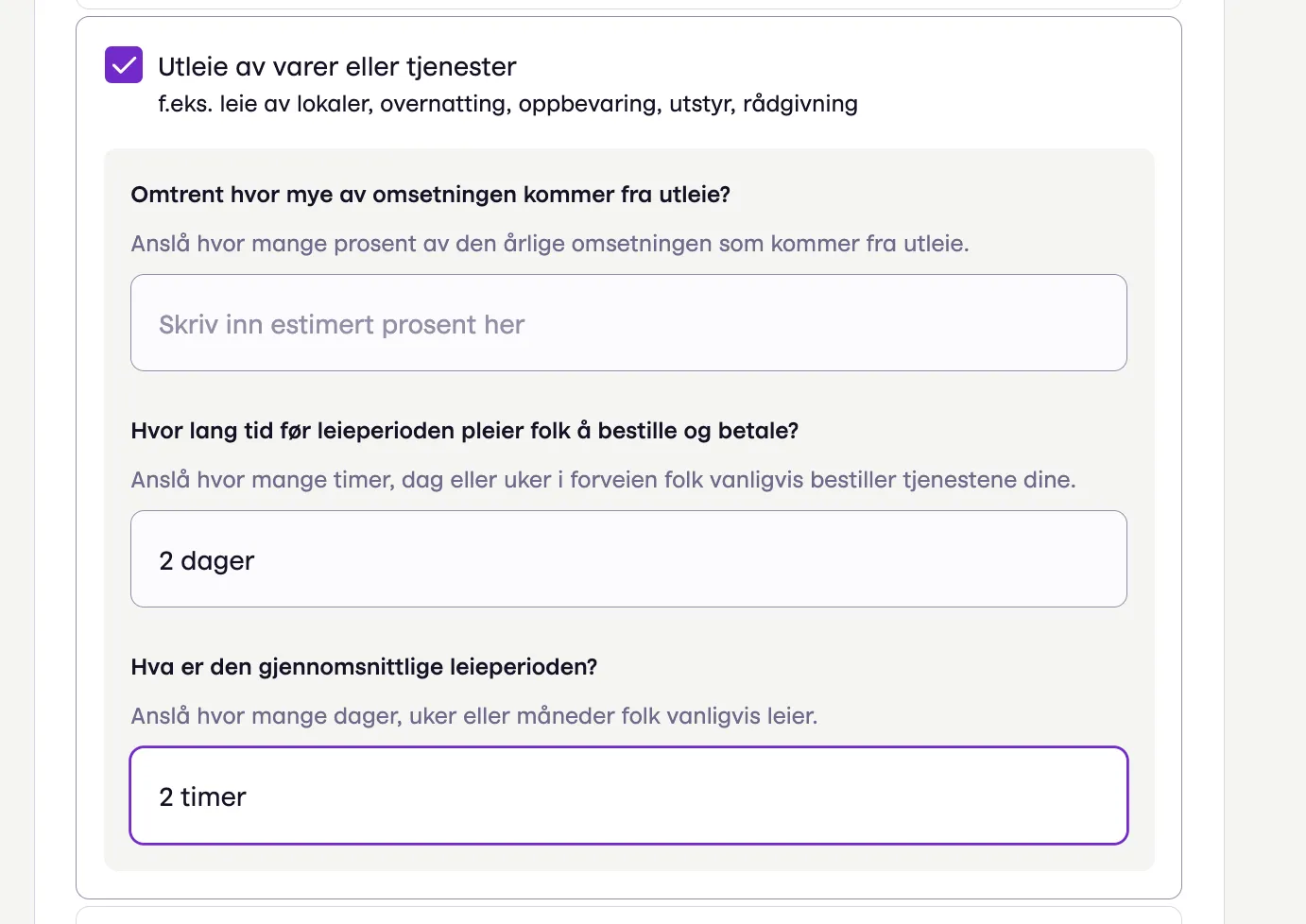This screenshot has width=1306, height=924.
Task: Focus the "Skriv inn estimert prosent her" field
Action: tap(628, 323)
